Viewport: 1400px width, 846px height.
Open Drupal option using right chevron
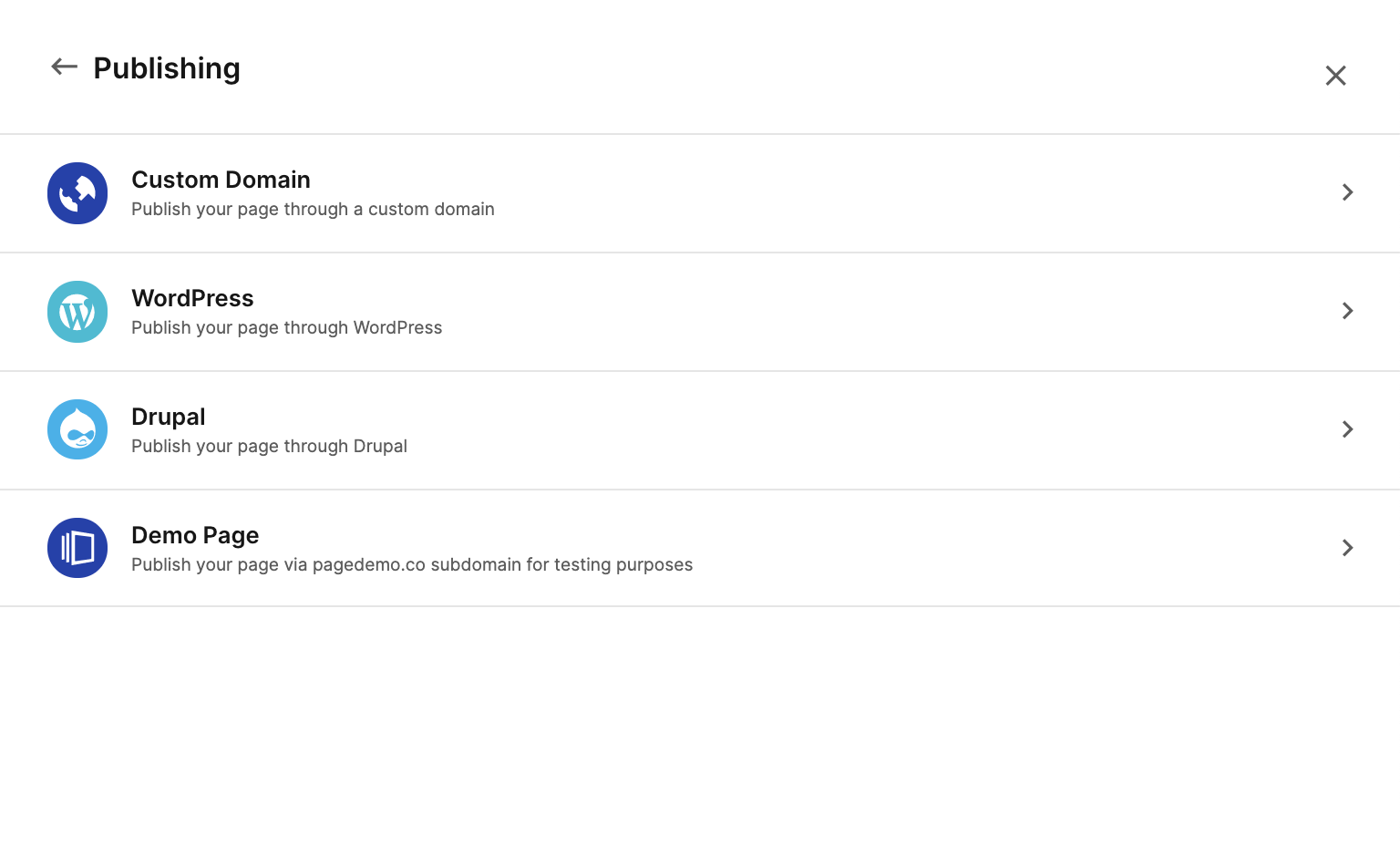(1347, 429)
